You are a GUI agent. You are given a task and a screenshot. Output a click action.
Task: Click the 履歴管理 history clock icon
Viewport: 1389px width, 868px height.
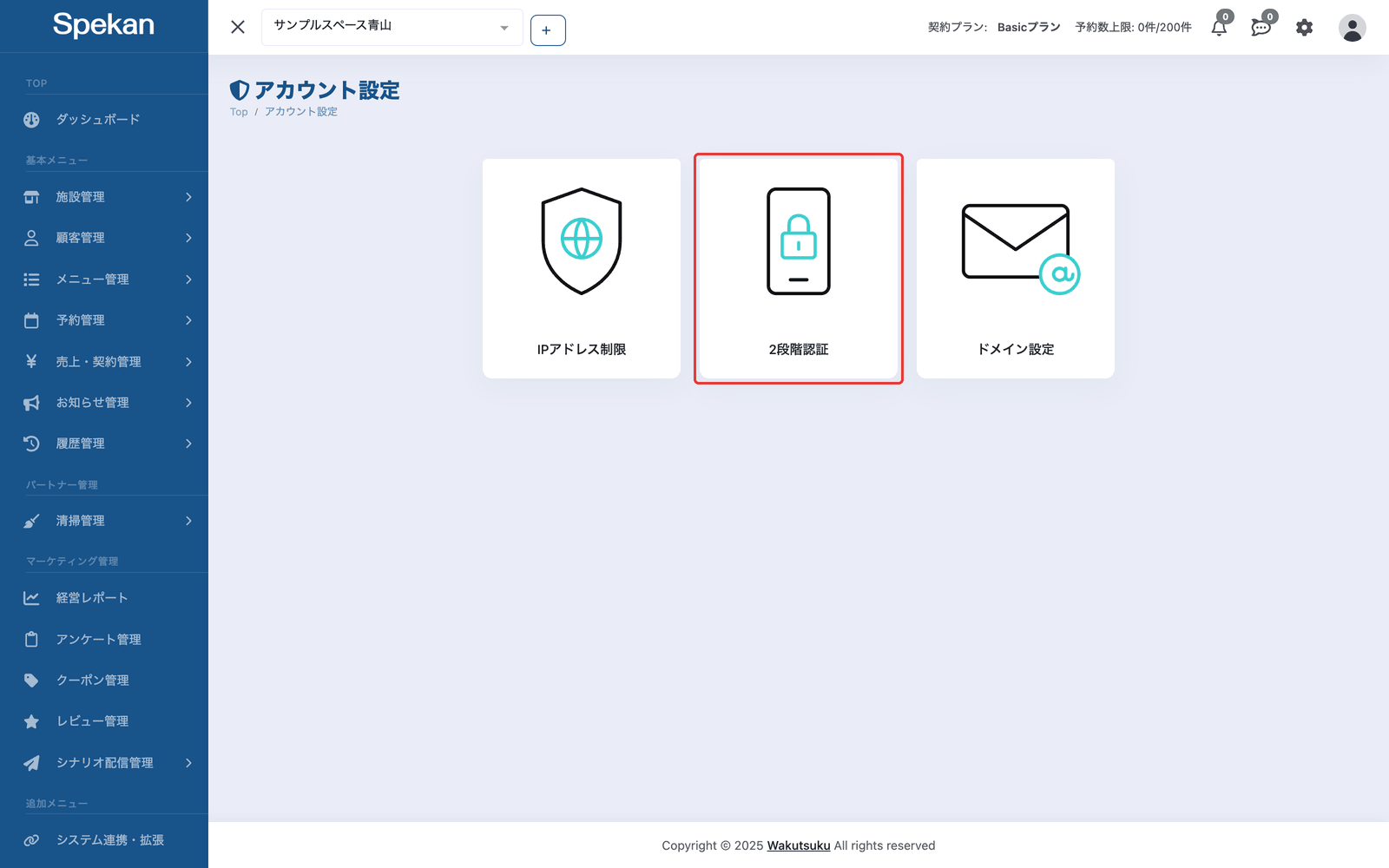(x=31, y=444)
